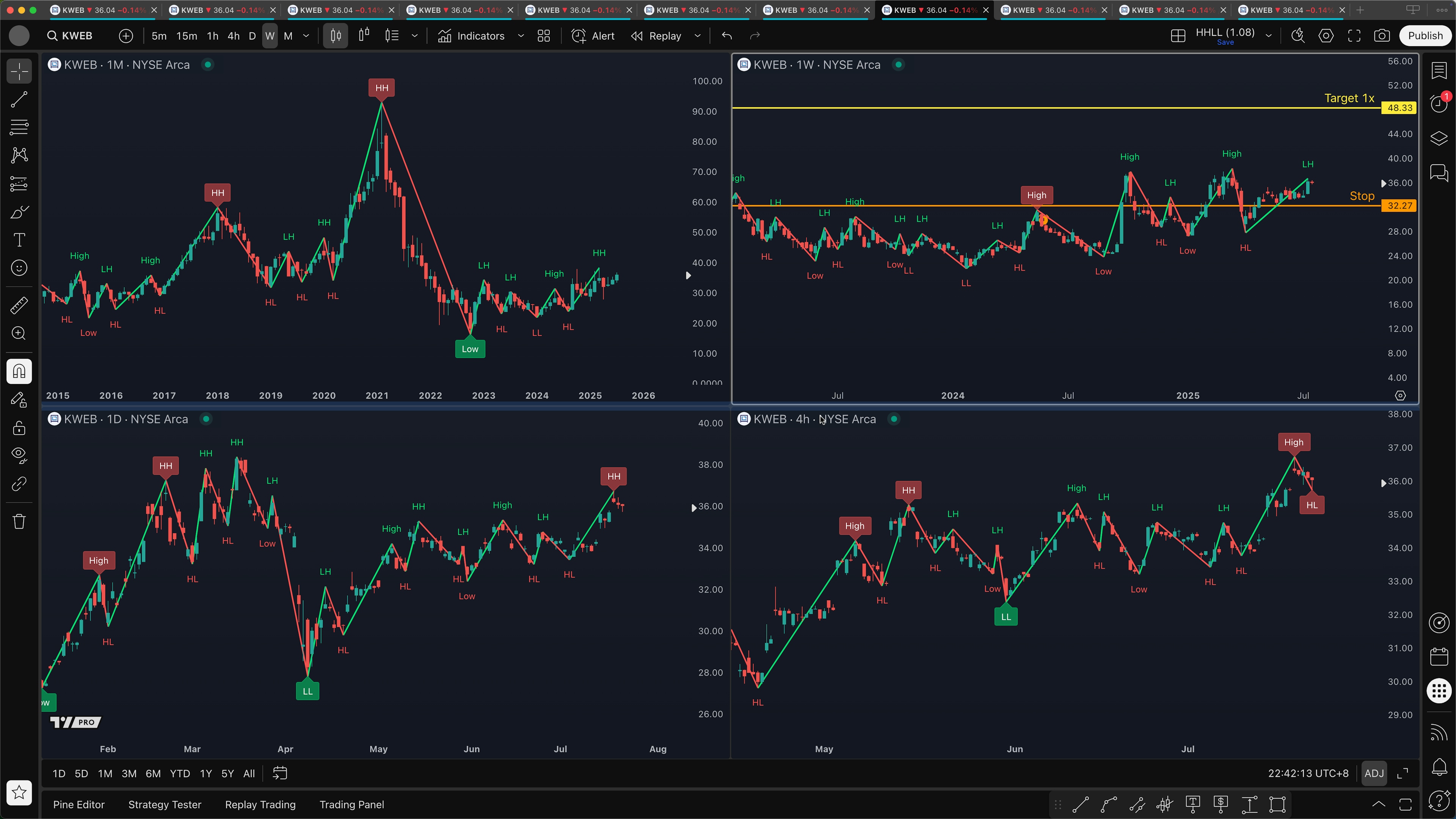Screen dimensions: 1456x819
Task: Switch to the 1h timeframe
Action: click(212, 36)
